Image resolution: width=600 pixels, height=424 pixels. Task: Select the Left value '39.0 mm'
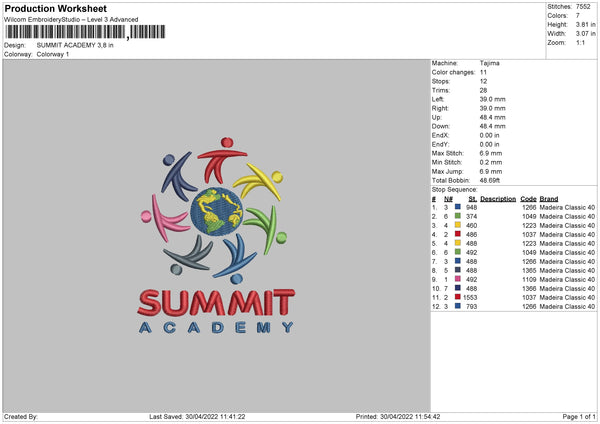(x=492, y=99)
